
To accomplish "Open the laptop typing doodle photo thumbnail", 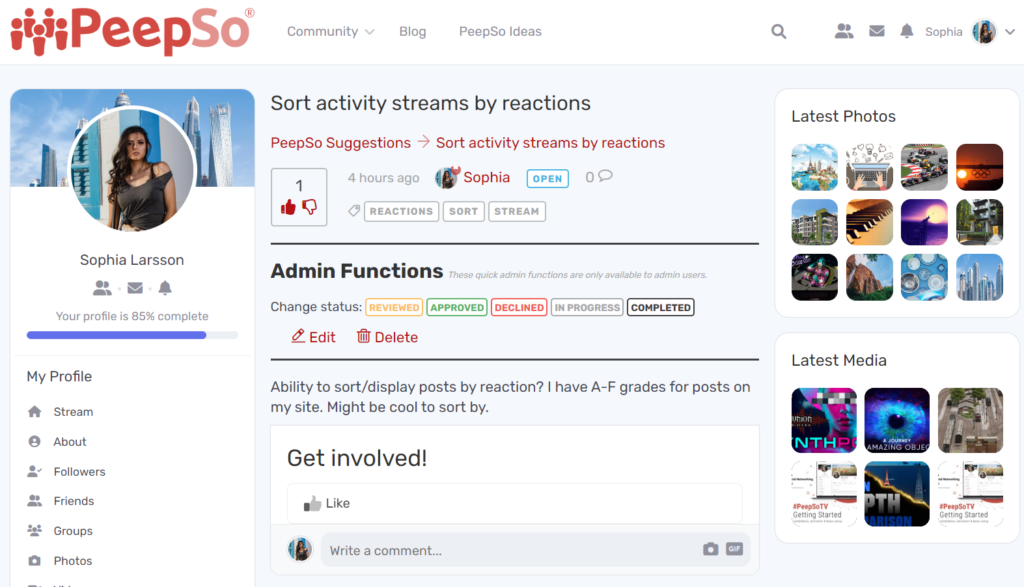I will (x=869, y=167).
